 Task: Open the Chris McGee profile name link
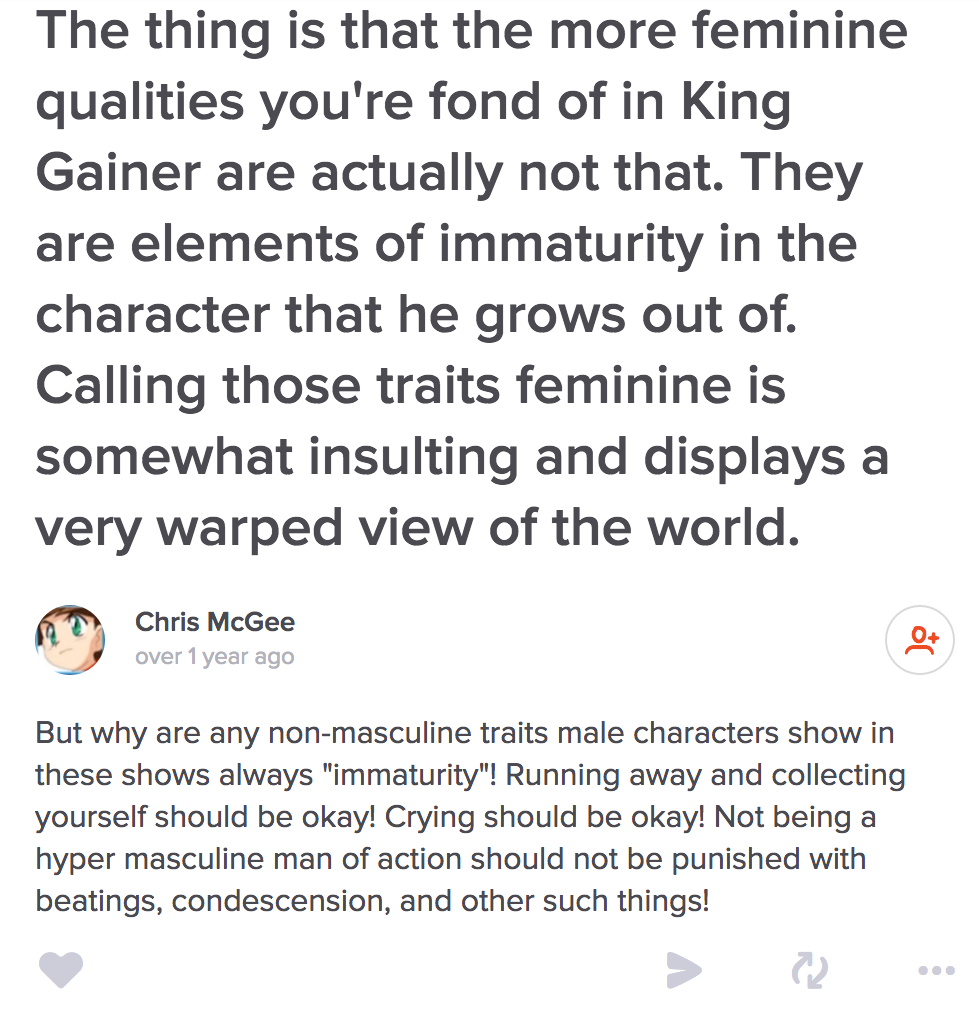pos(215,622)
